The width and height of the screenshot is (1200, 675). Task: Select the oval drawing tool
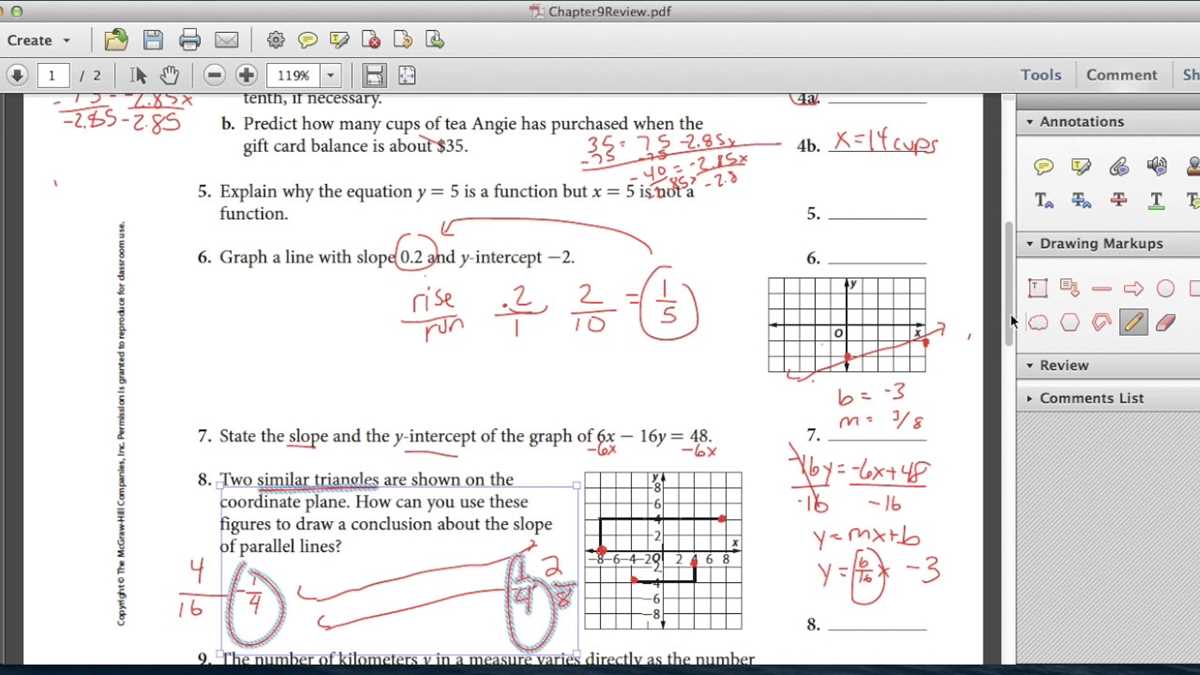(x=1165, y=289)
